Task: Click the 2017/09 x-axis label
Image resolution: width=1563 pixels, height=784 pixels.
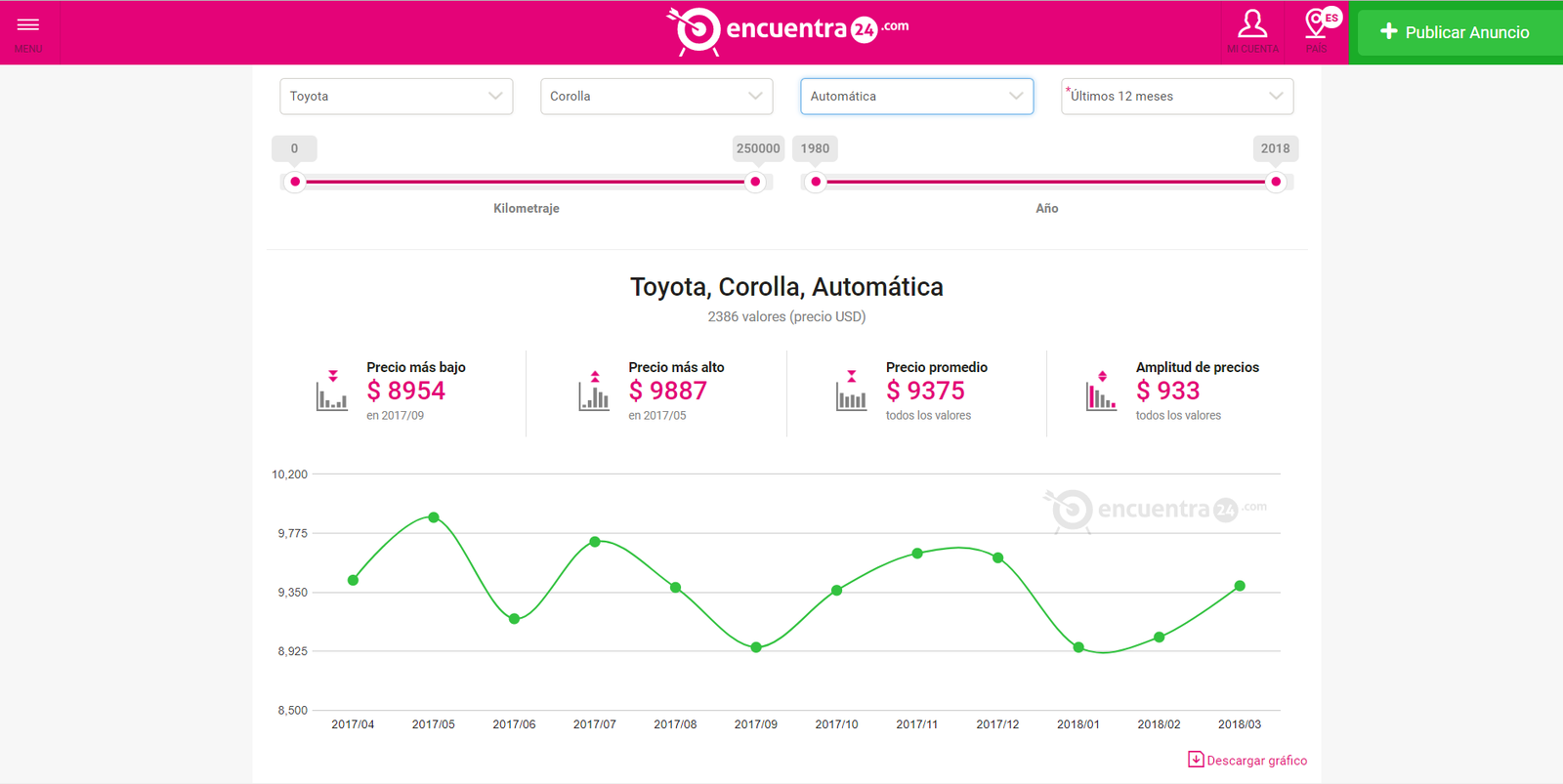Action: click(x=756, y=724)
